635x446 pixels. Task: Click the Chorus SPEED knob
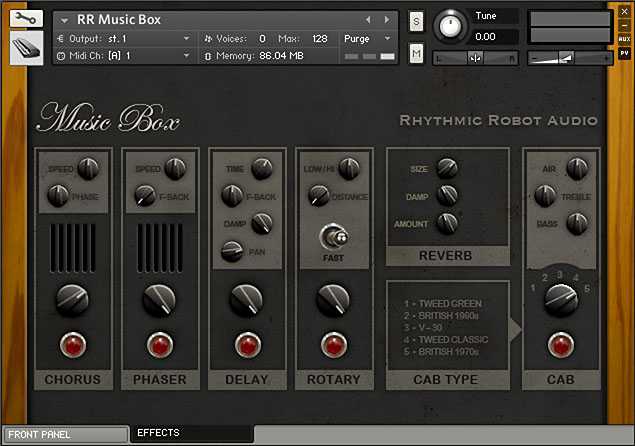click(88, 169)
